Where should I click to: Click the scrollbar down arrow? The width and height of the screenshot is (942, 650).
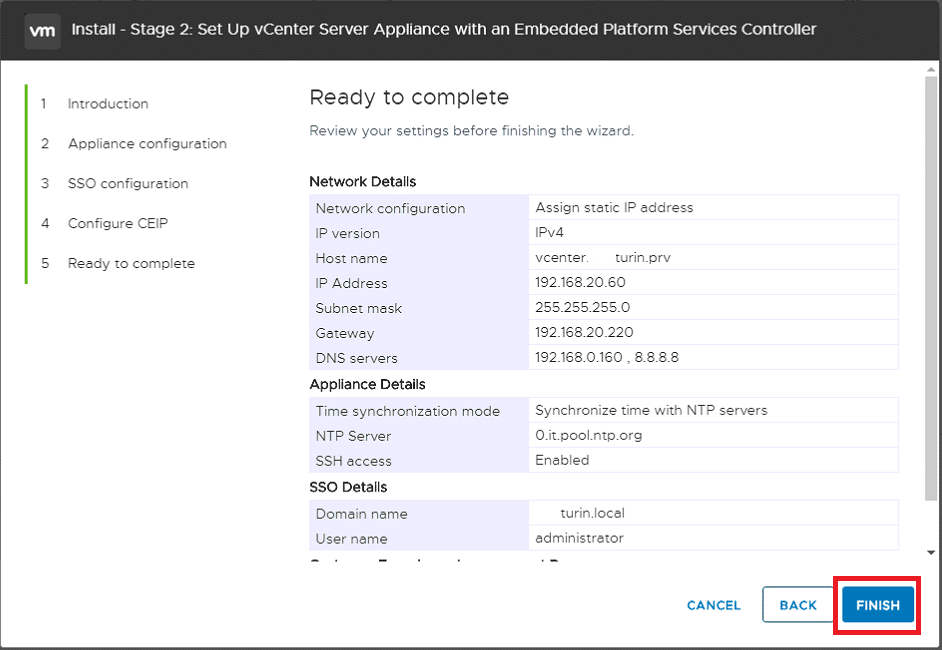(x=931, y=552)
